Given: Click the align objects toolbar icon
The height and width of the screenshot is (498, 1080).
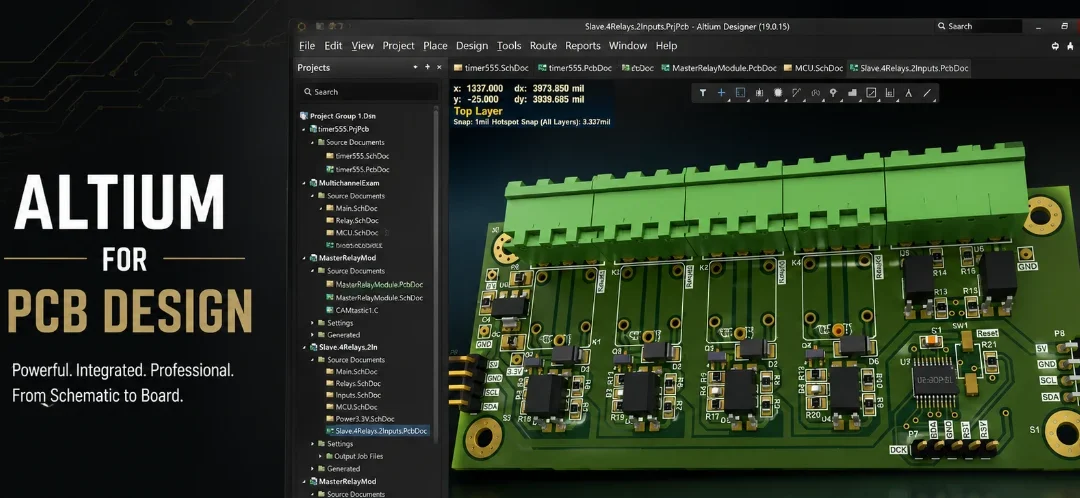Looking at the screenshot, I should [x=760, y=93].
